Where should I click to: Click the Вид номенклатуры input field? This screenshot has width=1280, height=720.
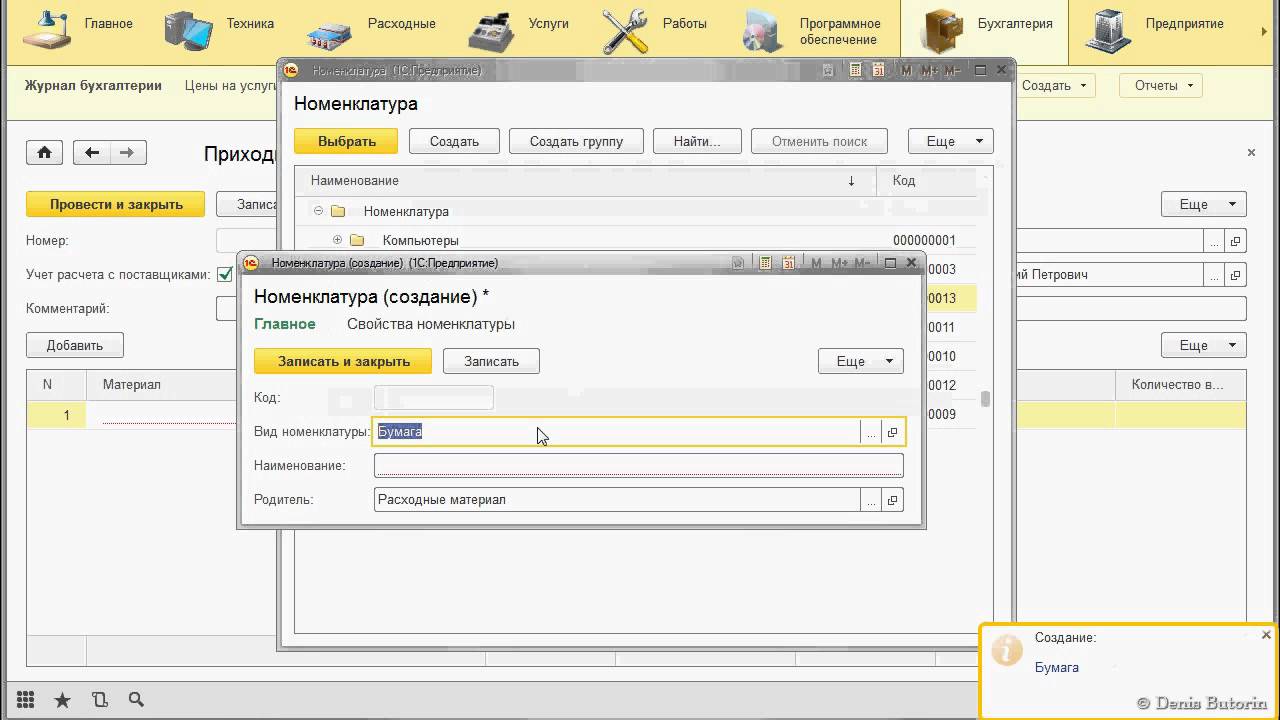(616, 432)
